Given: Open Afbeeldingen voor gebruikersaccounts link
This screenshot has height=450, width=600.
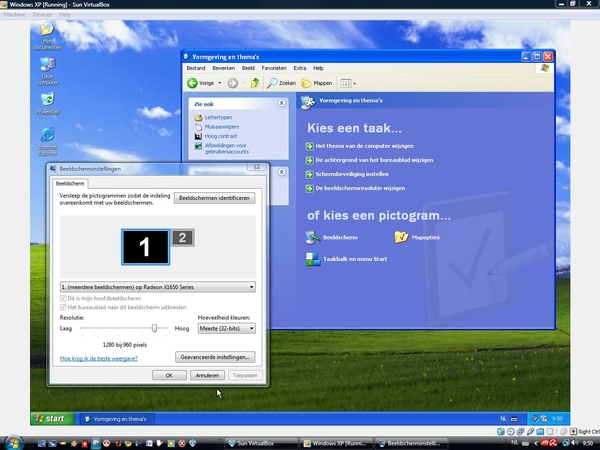Looking at the screenshot, I should pyautogui.click(x=227, y=148).
